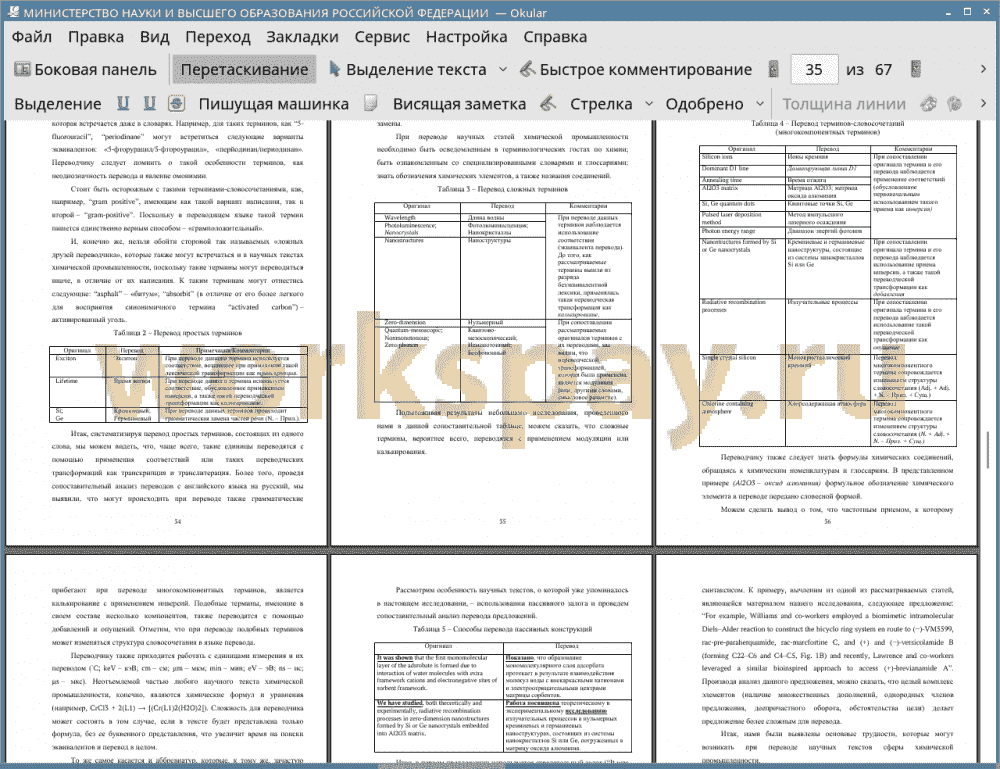Go to previous page arrow icon

pyautogui.click(x=773, y=70)
